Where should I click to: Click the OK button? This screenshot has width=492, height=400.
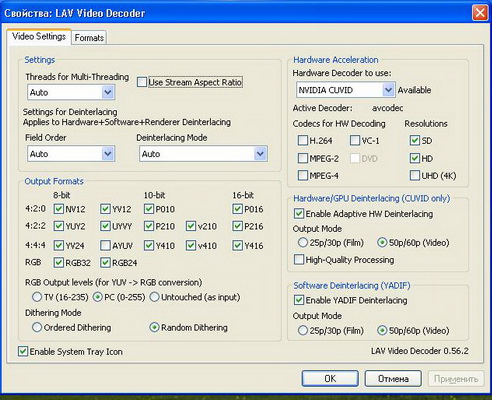tap(330, 379)
